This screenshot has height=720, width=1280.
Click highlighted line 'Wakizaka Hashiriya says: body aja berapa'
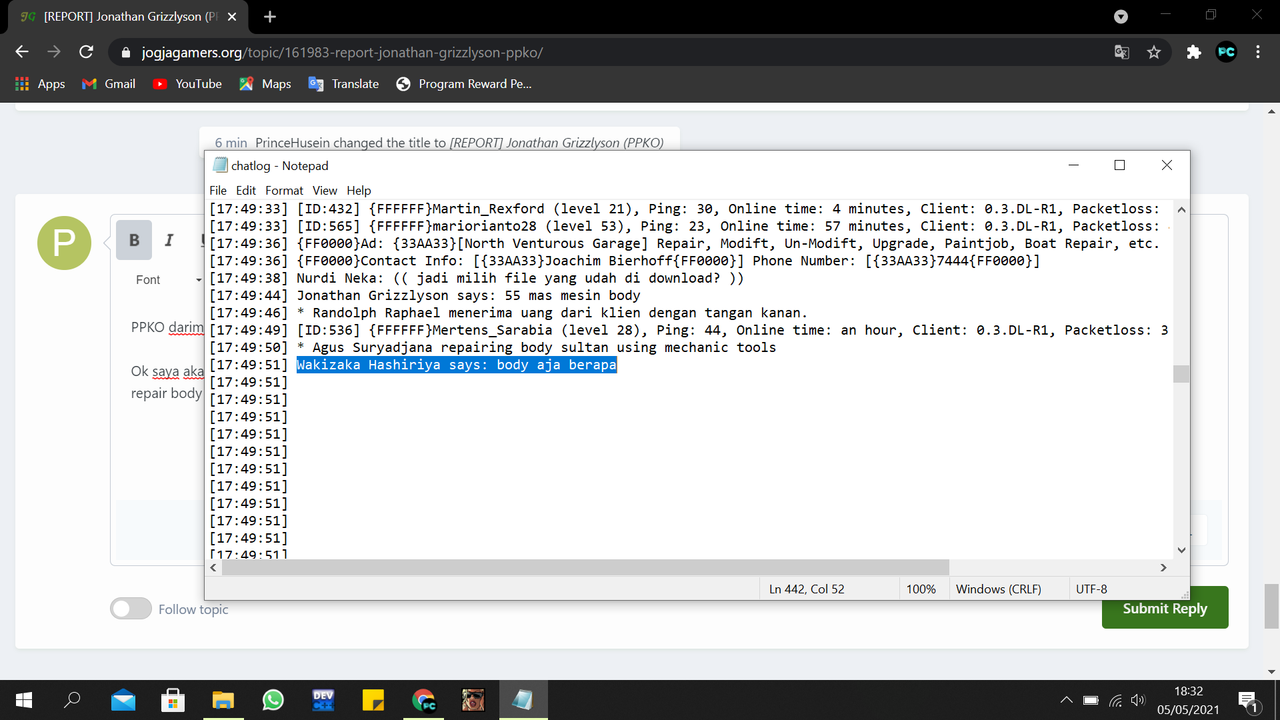coord(457,365)
